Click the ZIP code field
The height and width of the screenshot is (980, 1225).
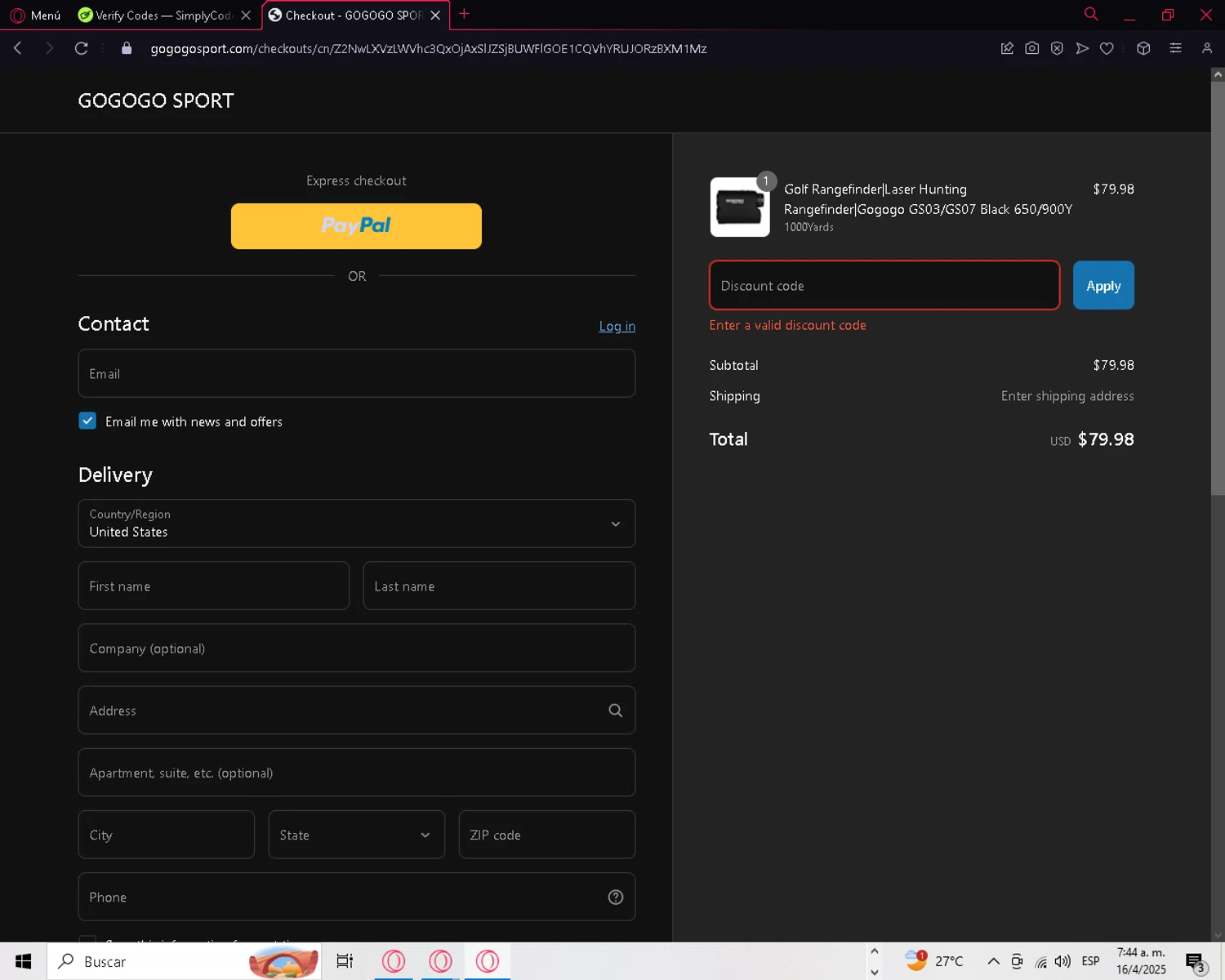547,834
